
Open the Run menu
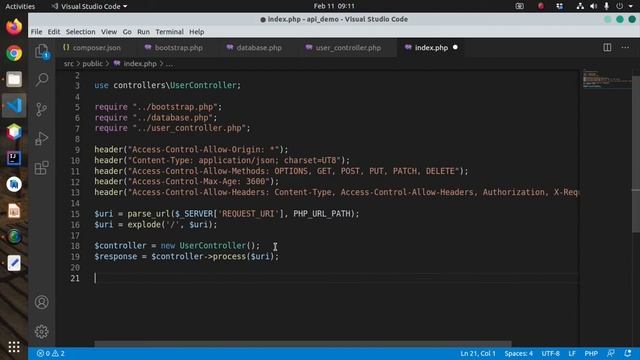143,32
